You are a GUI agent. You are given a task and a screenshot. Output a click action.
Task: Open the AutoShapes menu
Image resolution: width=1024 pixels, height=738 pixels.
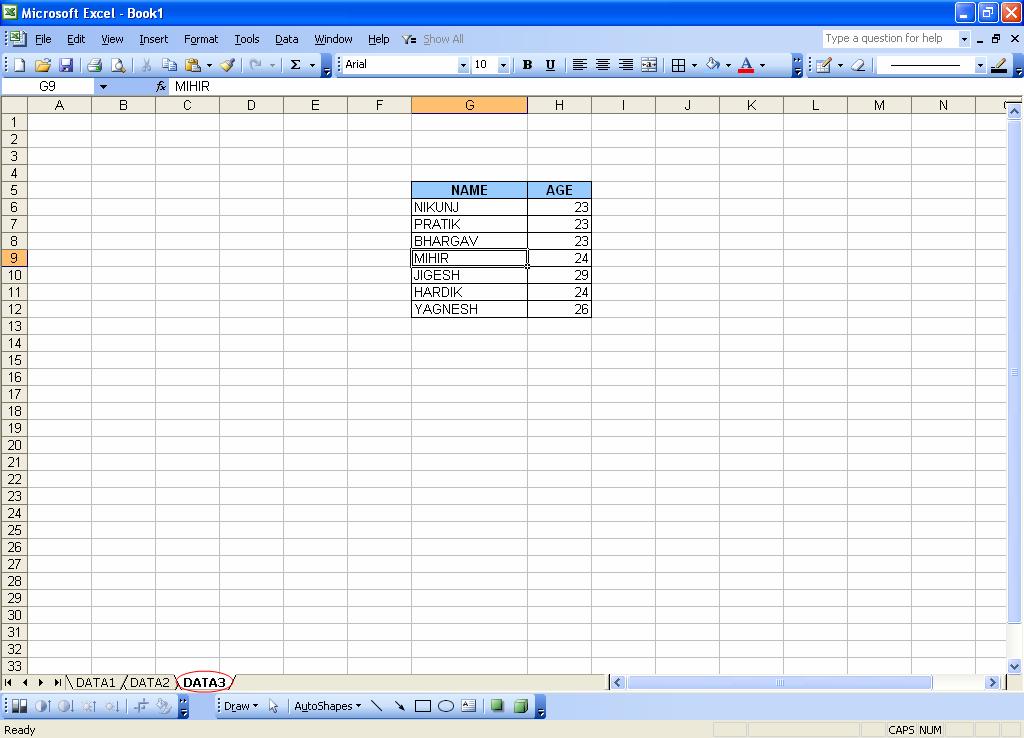(327, 706)
